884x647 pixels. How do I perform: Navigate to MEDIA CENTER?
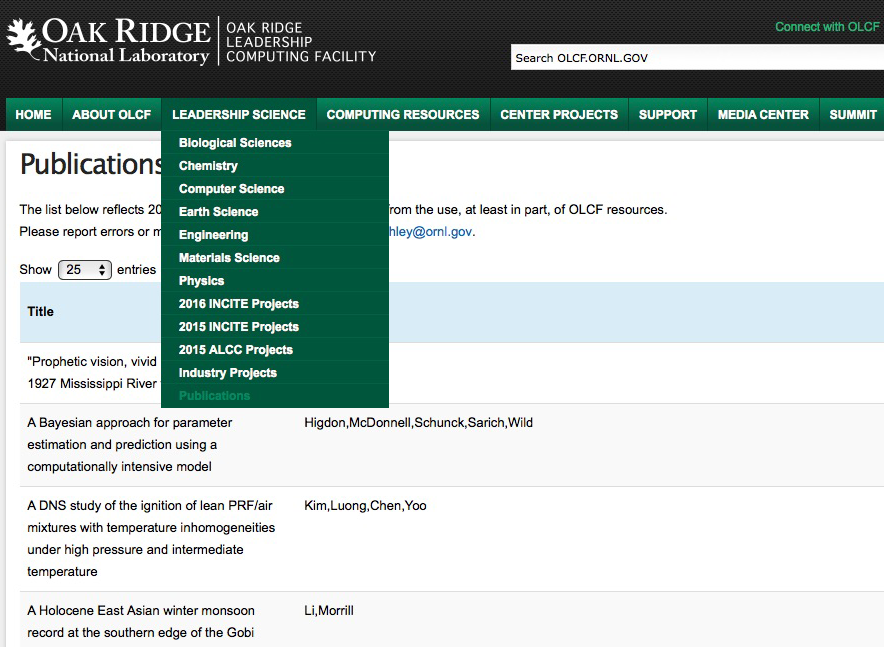(x=763, y=115)
